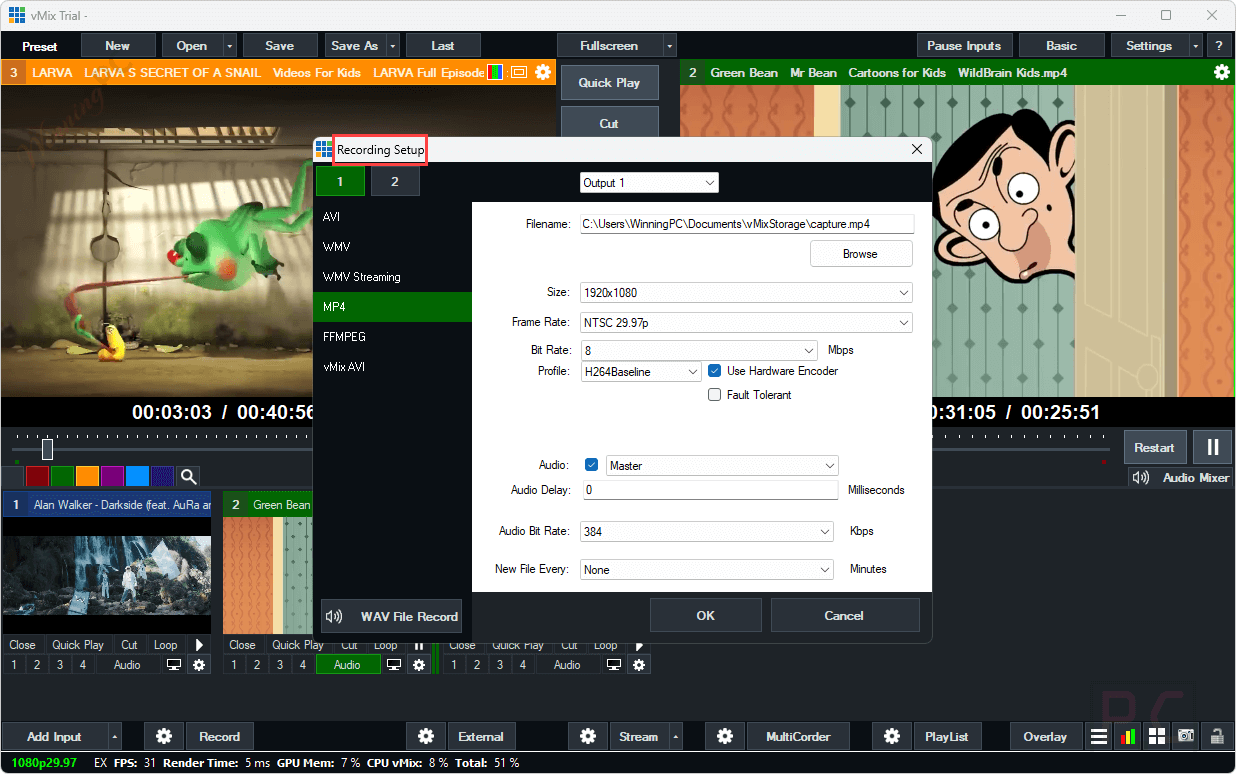
Task: Select the orange color category swatch
Action: click(87, 477)
